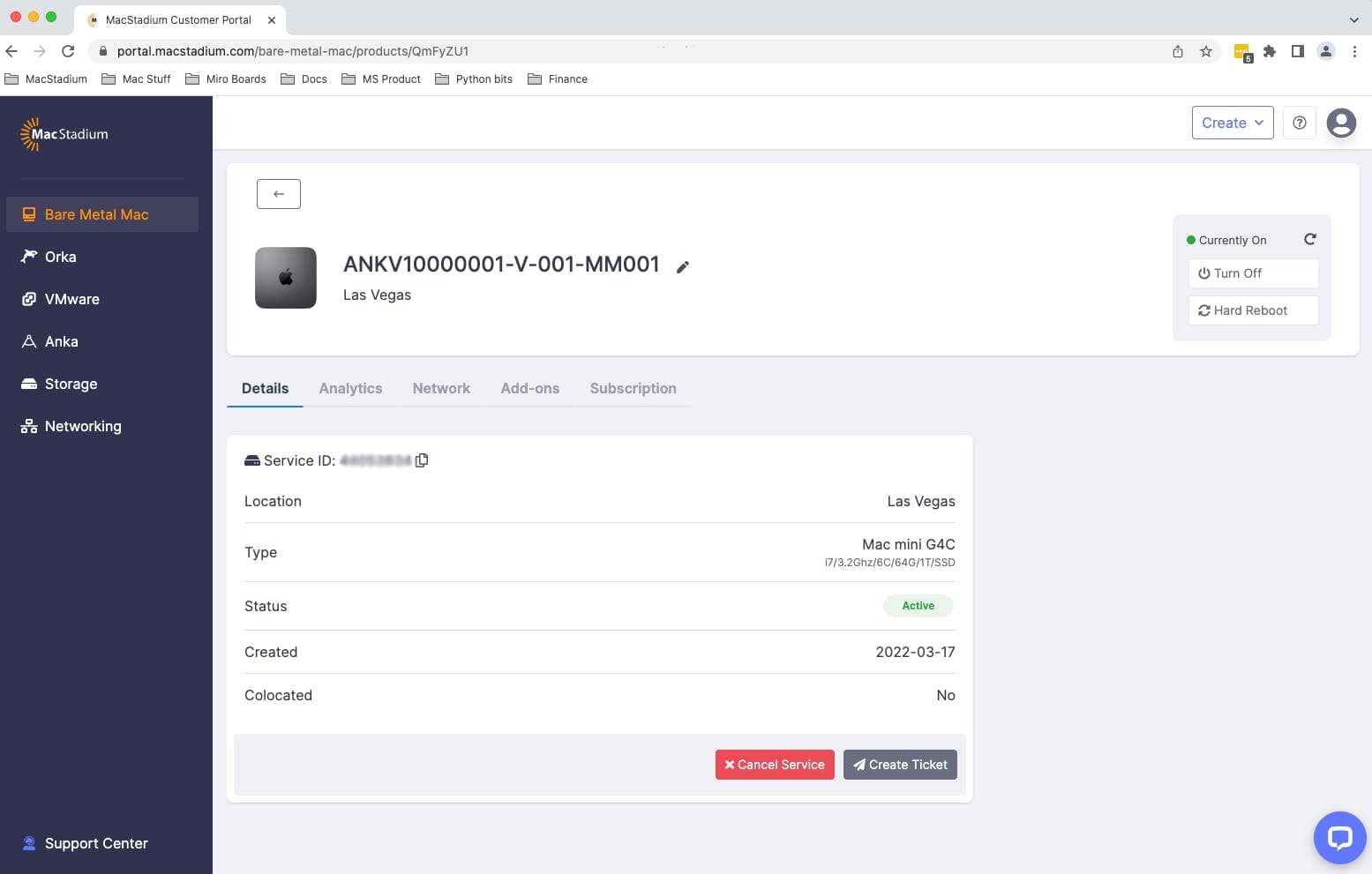Hard Reboot the machine
The image size is (1372, 874).
[x=1253, y=310]
